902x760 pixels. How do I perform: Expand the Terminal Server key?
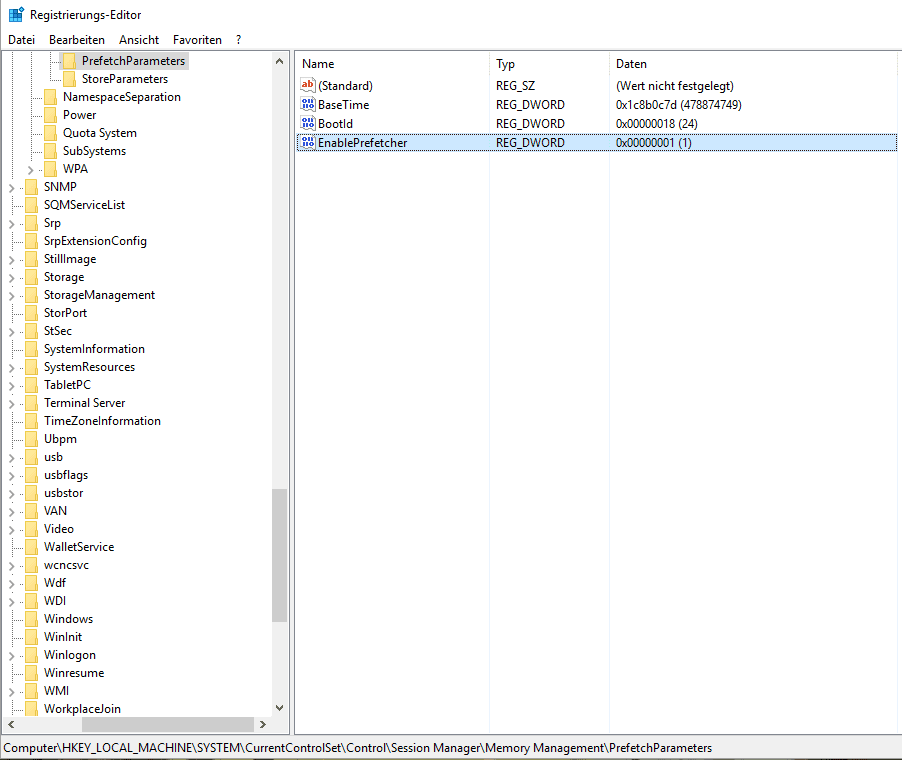coord(12,404)
